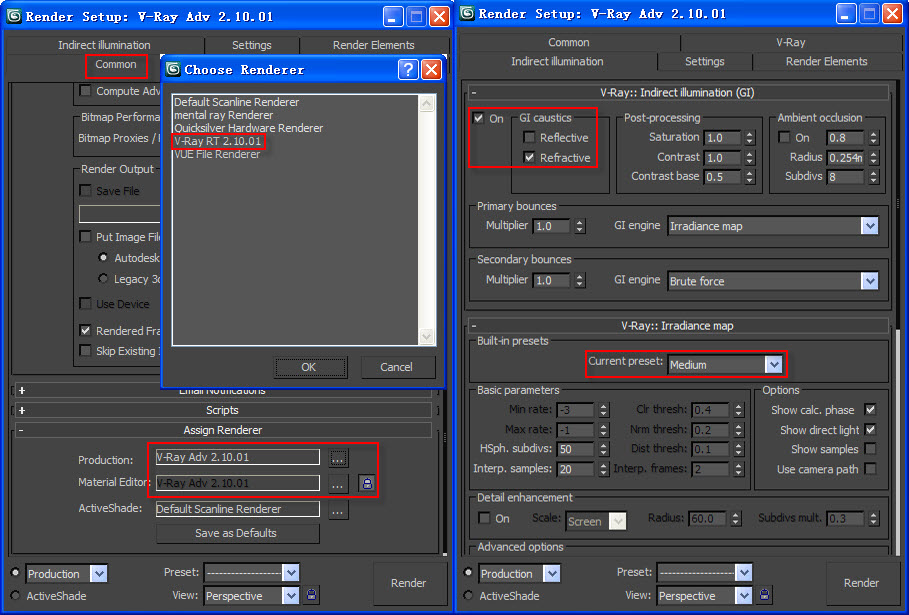Toggle Show calc. phase option
Image resolution: width=909 pixels, height=615 pixels.
click(x=870, y=409)
